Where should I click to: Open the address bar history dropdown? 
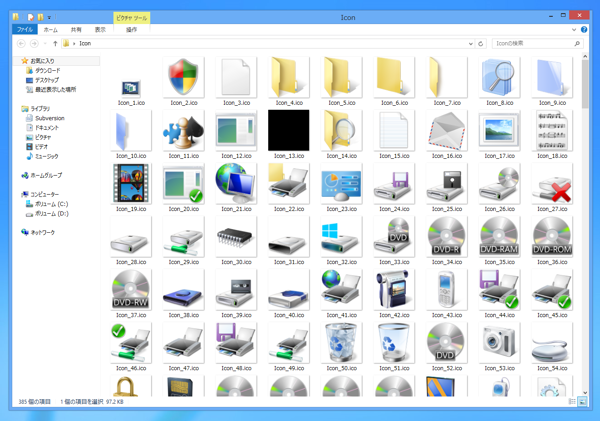[x=471, y=44]
